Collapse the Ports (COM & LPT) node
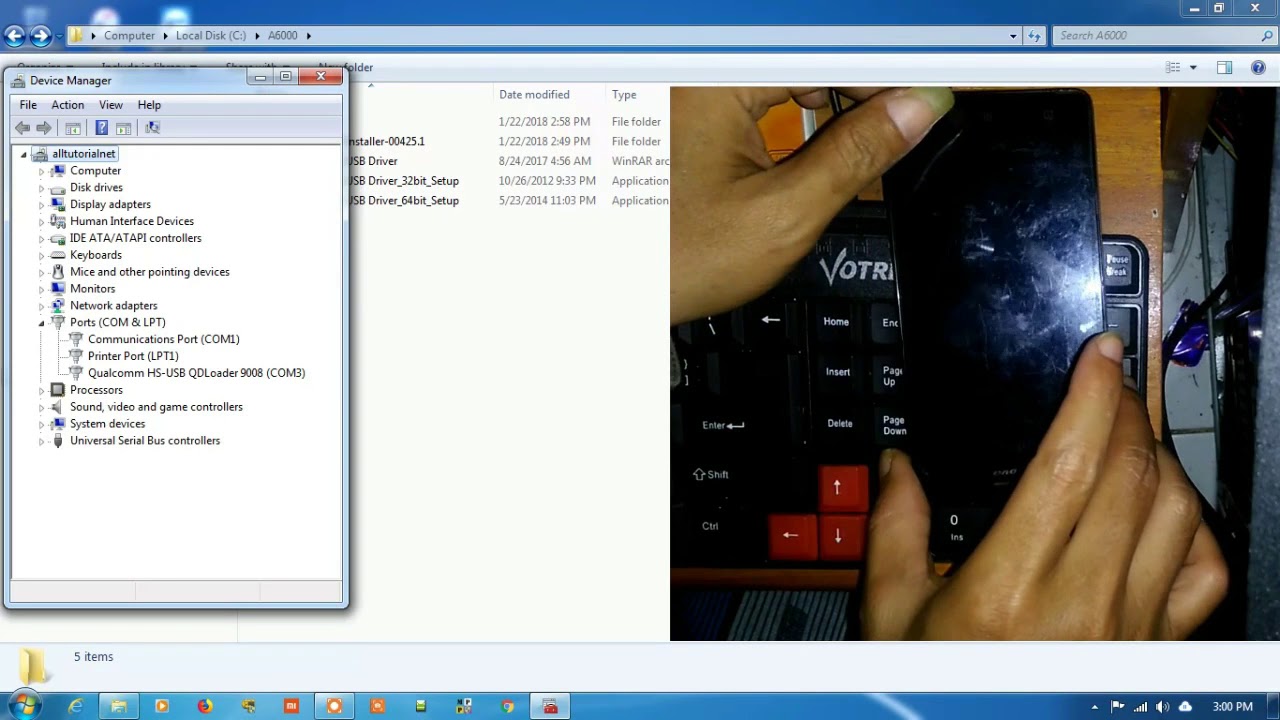This screenshot has height=720, width=1280. (x=42, y=323)
